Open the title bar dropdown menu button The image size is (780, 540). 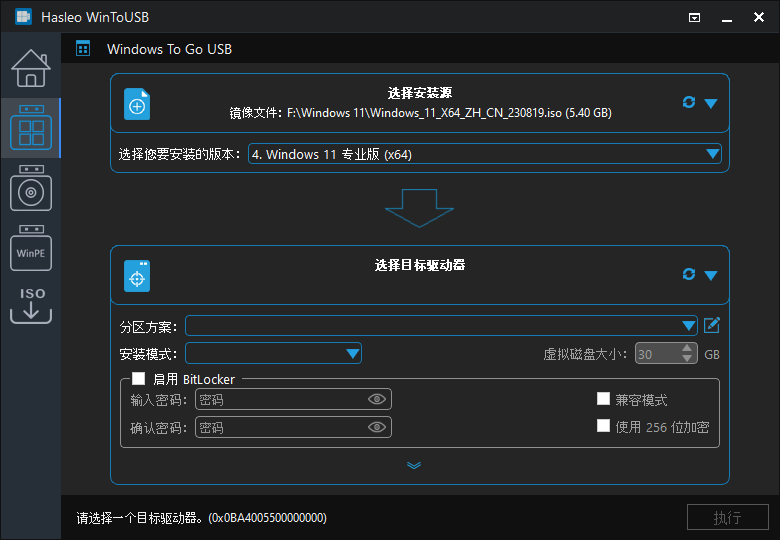tap(695, 18)
